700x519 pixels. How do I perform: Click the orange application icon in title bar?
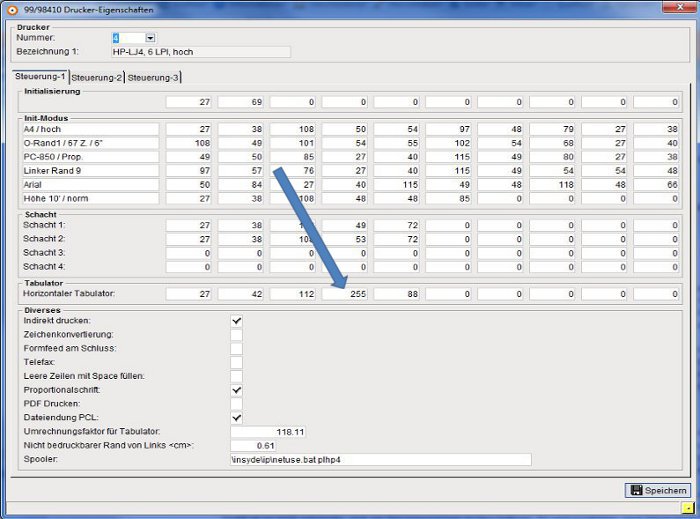(12, 9)
